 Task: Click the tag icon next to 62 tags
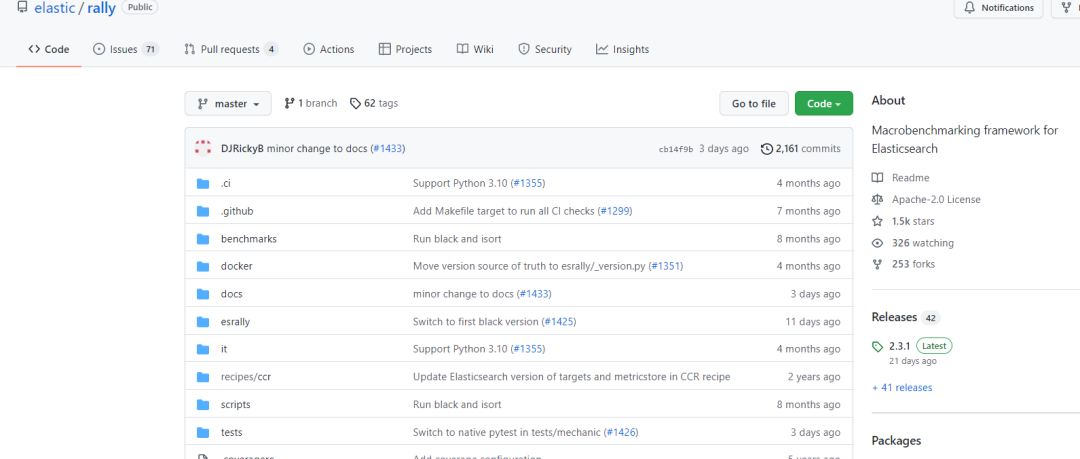click(x=355, y=103)
